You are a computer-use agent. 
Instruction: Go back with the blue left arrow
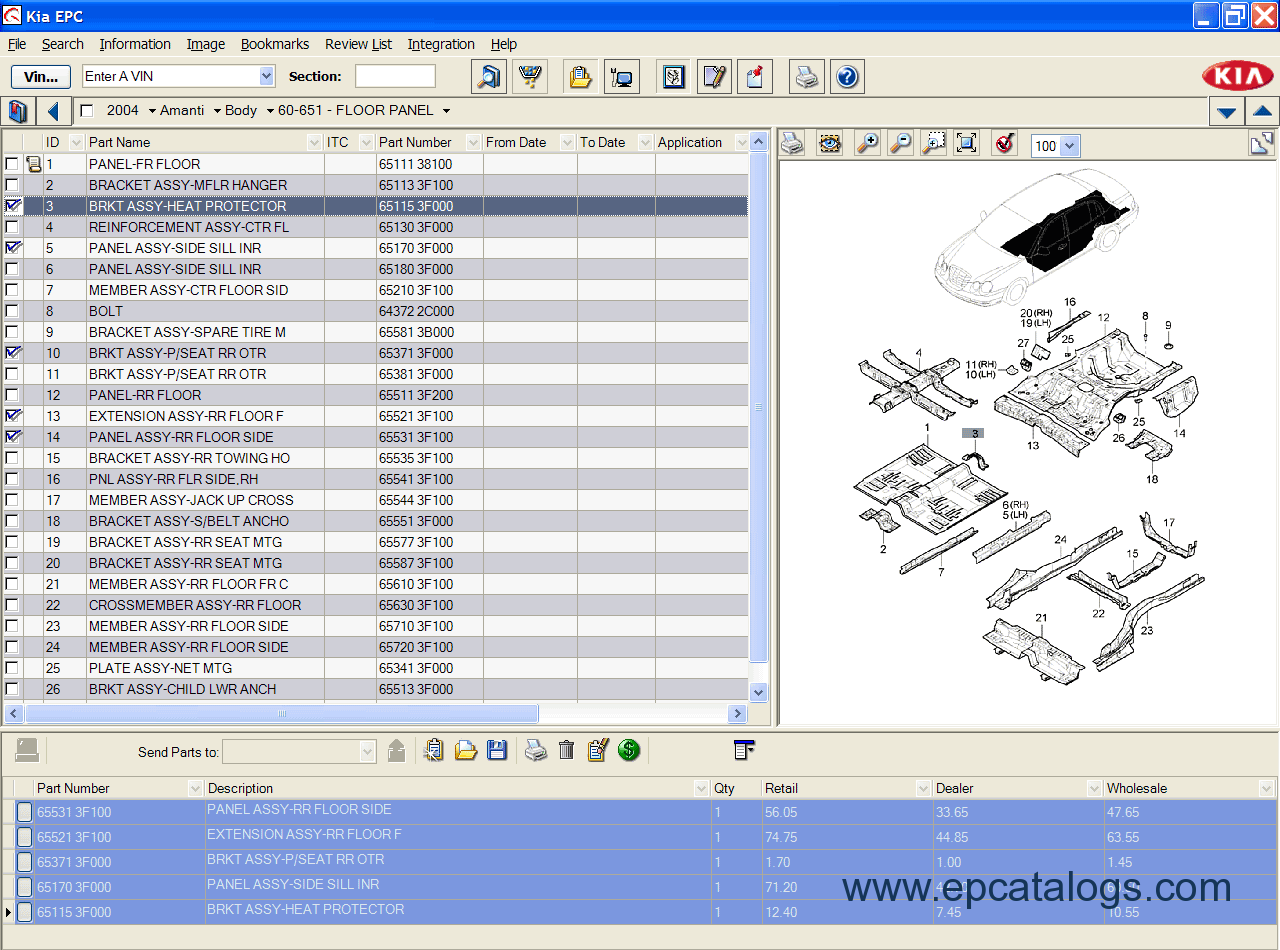tap(53, 111)
